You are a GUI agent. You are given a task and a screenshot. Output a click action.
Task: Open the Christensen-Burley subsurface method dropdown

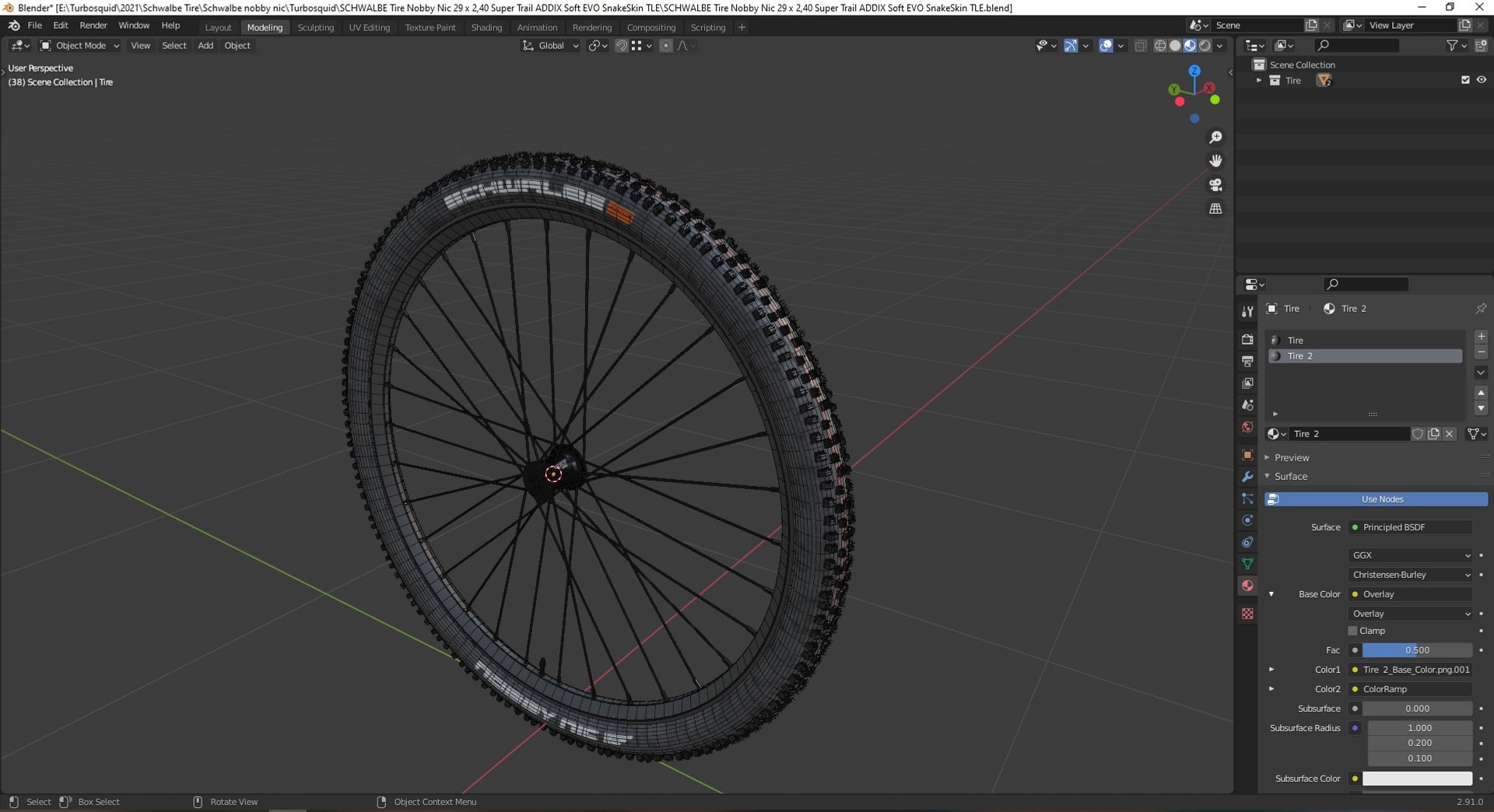click(1411, 575)
